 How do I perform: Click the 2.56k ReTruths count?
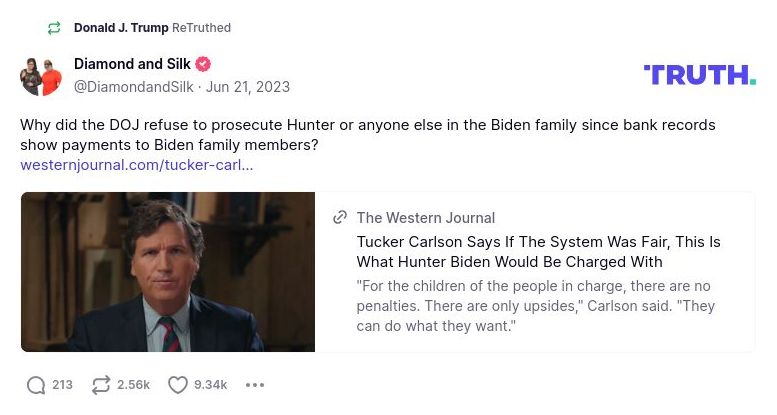[x=133, y=385]
